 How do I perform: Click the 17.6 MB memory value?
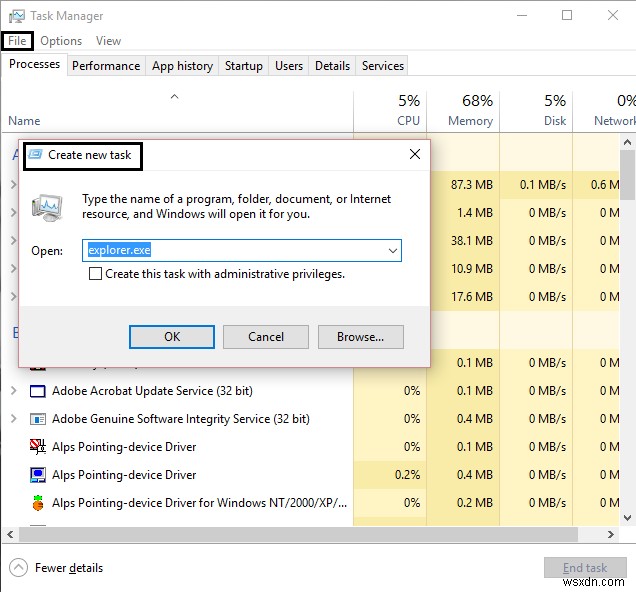[472, 297]
